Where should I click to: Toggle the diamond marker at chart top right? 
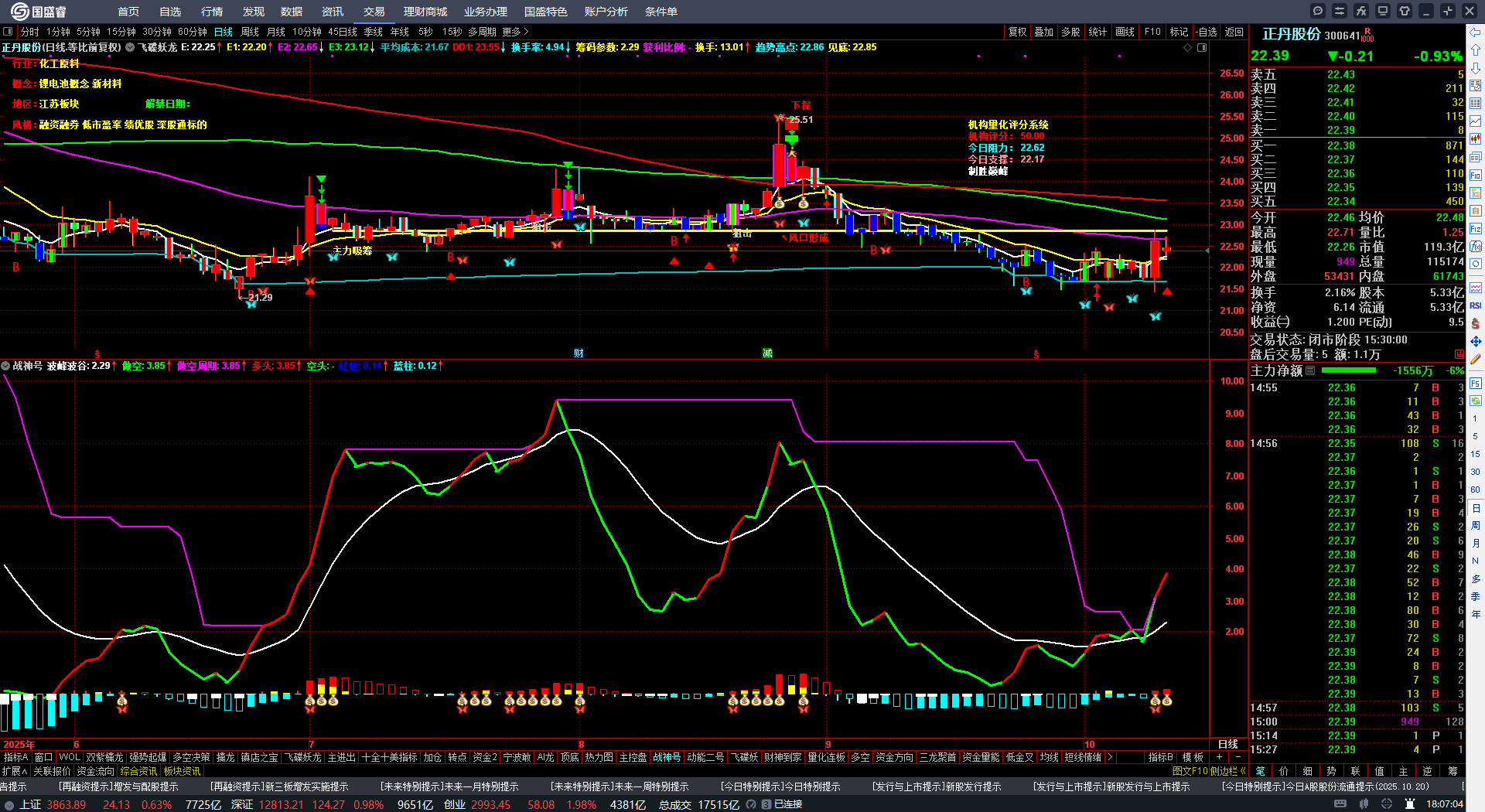(1188, 47)
